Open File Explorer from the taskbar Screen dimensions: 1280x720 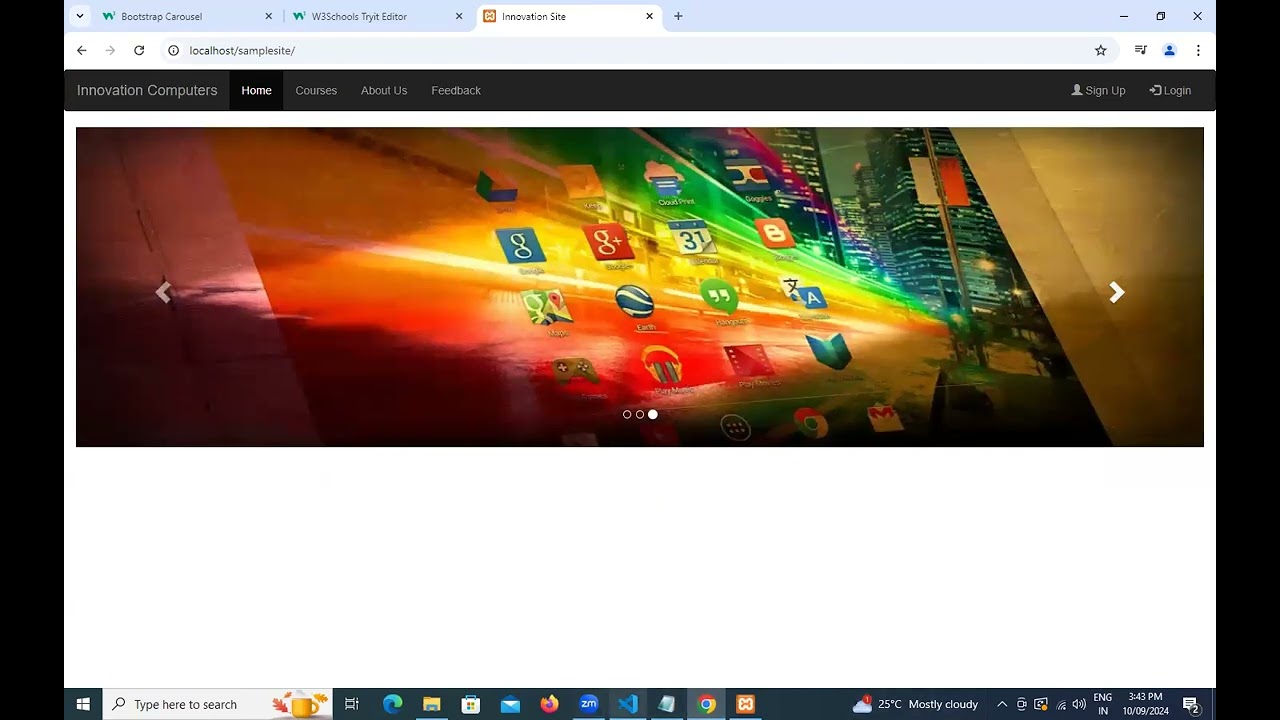click(x=431, y=704)
